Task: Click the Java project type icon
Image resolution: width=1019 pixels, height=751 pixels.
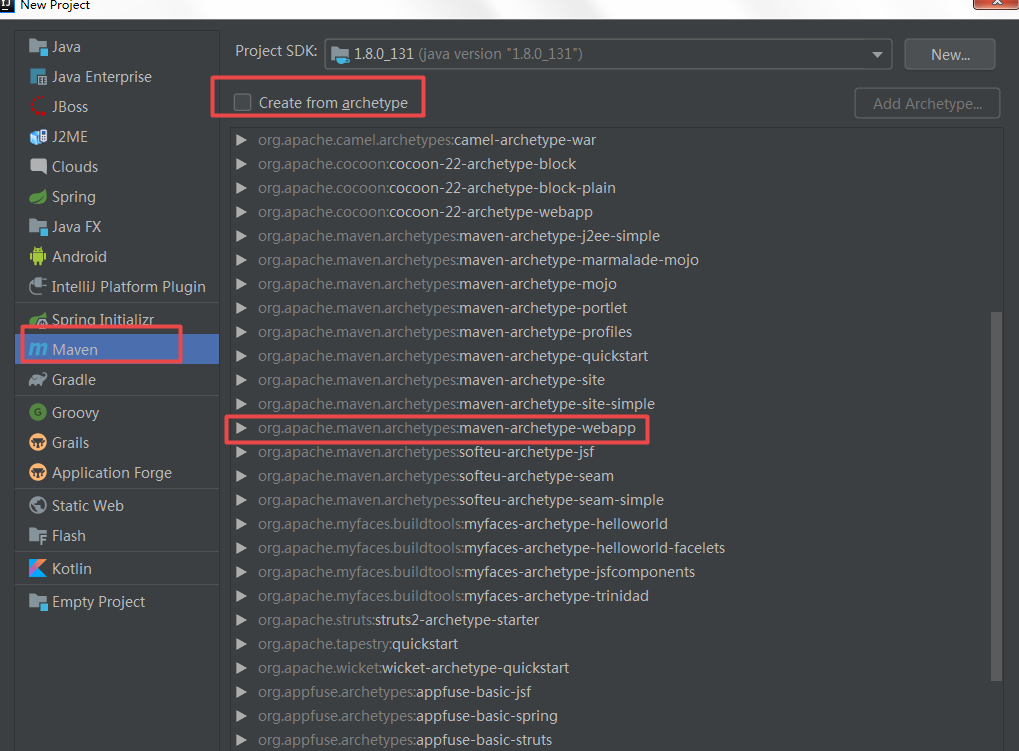Action: (38, 47)
